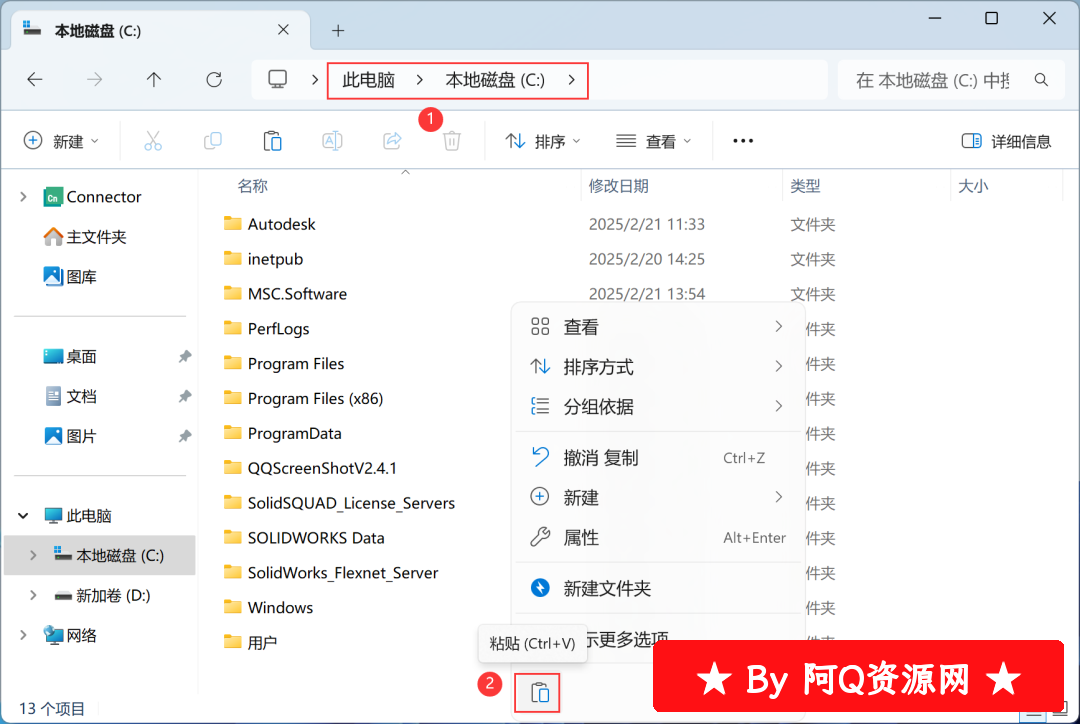
Task: Select the Program Files (x86) folder
Action: coord(303,398)
